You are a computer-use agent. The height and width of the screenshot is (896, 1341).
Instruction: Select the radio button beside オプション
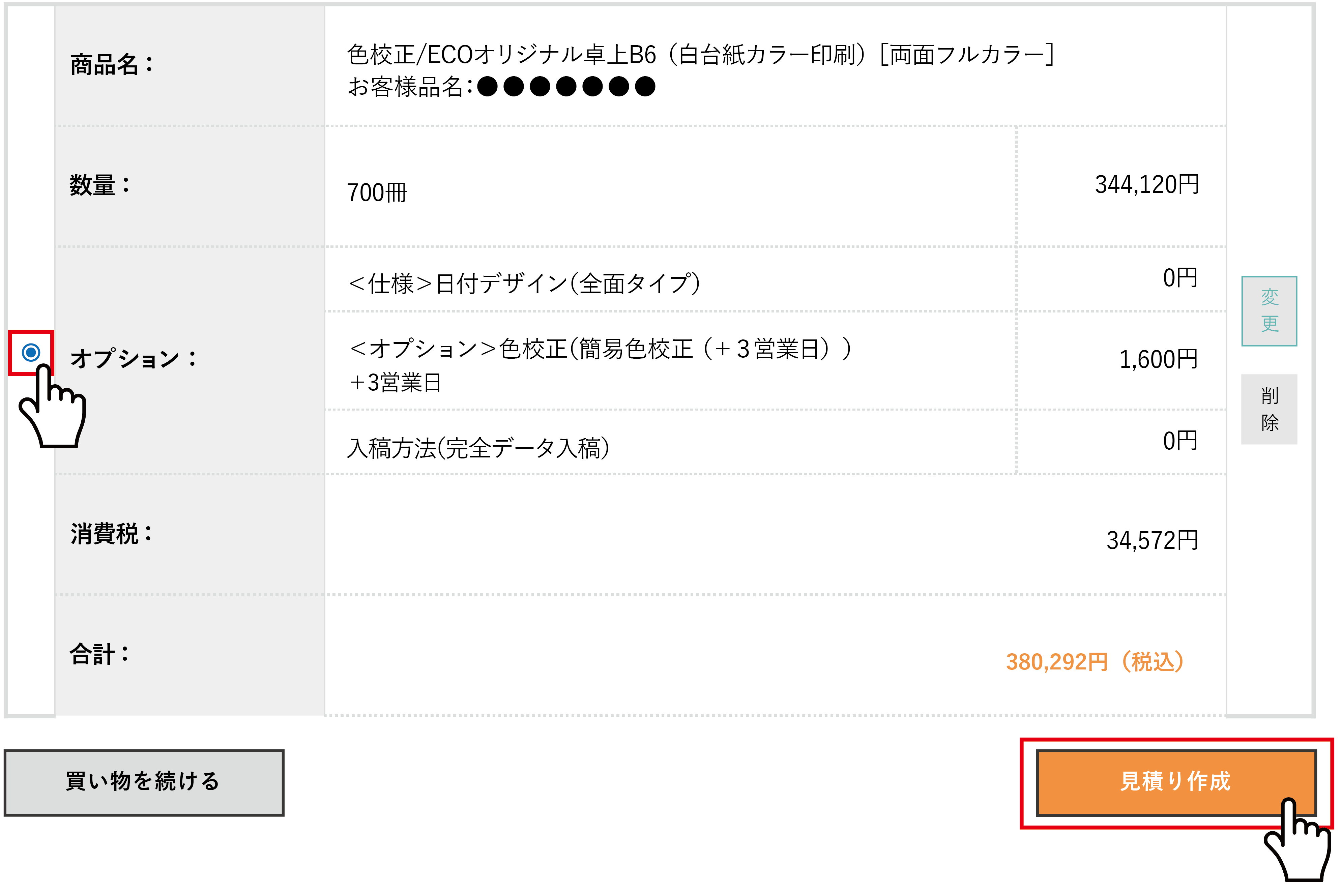[x=31, y=353]
